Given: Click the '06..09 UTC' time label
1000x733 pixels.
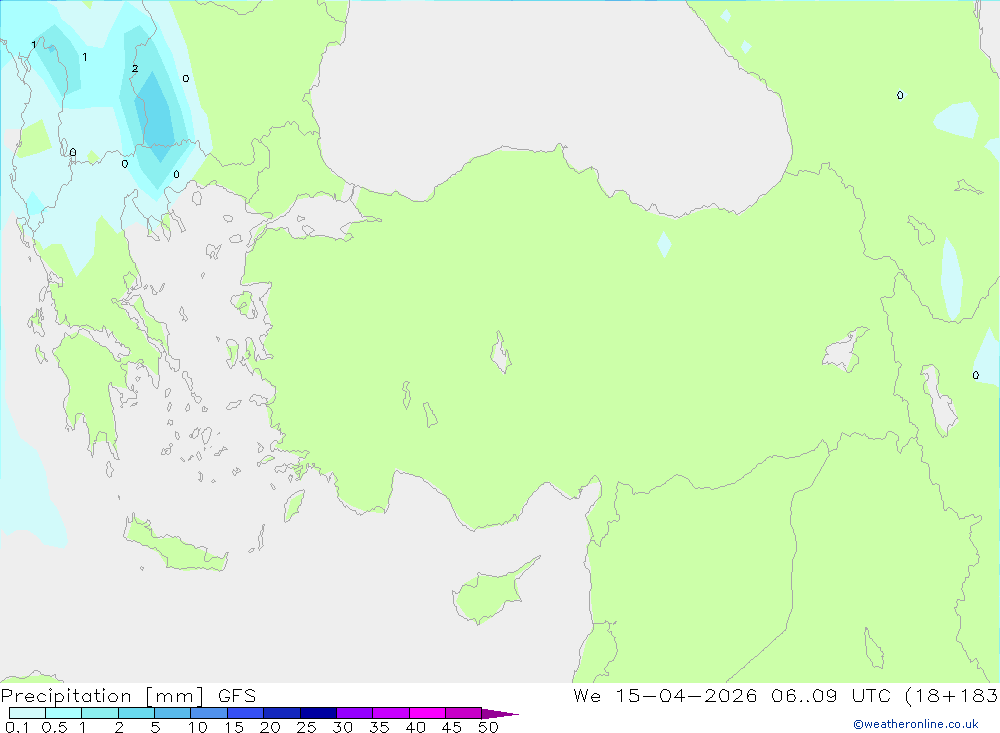Looking at the screenshot, I should (x=830, y=696).
